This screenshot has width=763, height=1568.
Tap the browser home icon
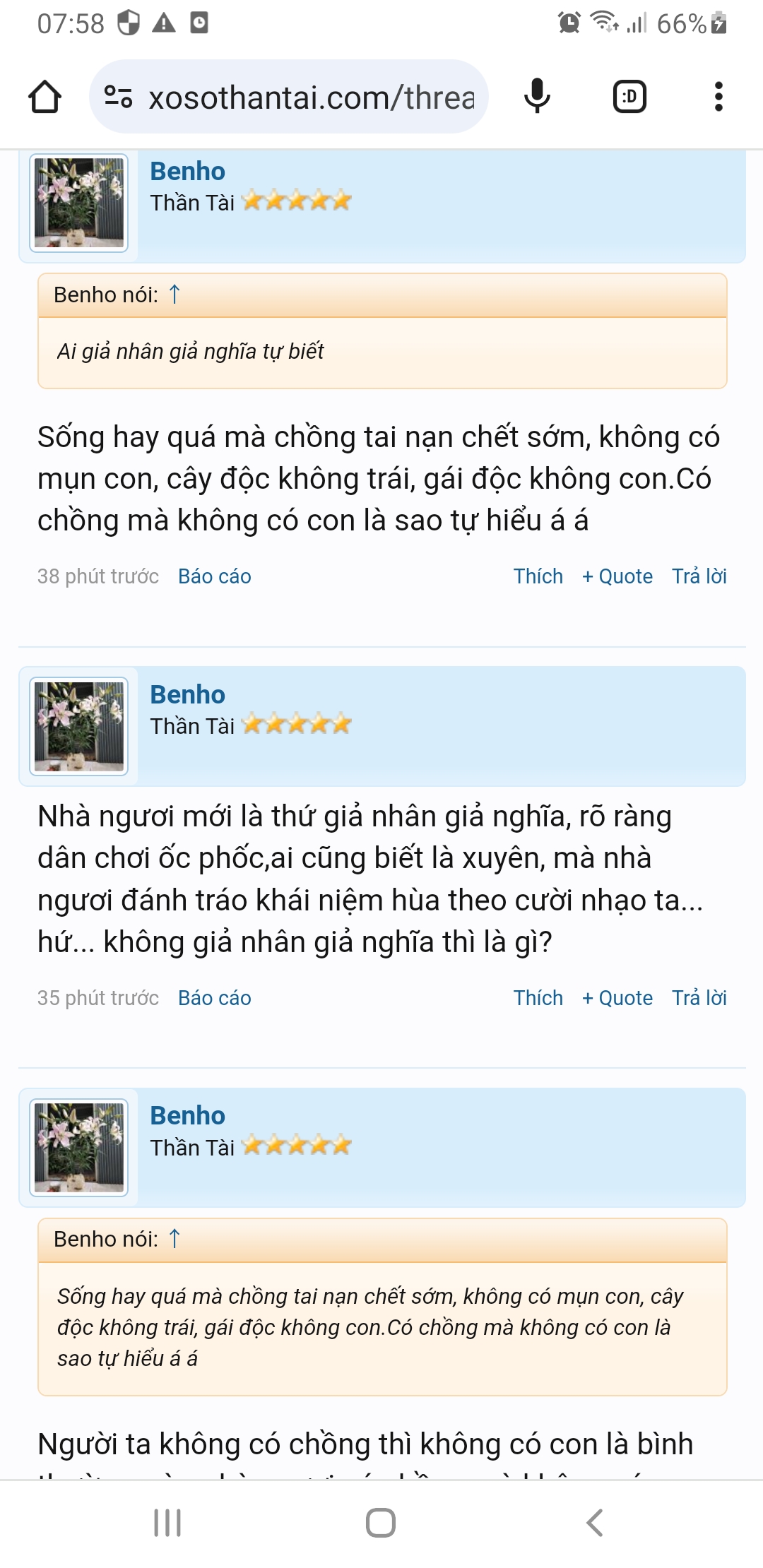(x=45, y=97)
